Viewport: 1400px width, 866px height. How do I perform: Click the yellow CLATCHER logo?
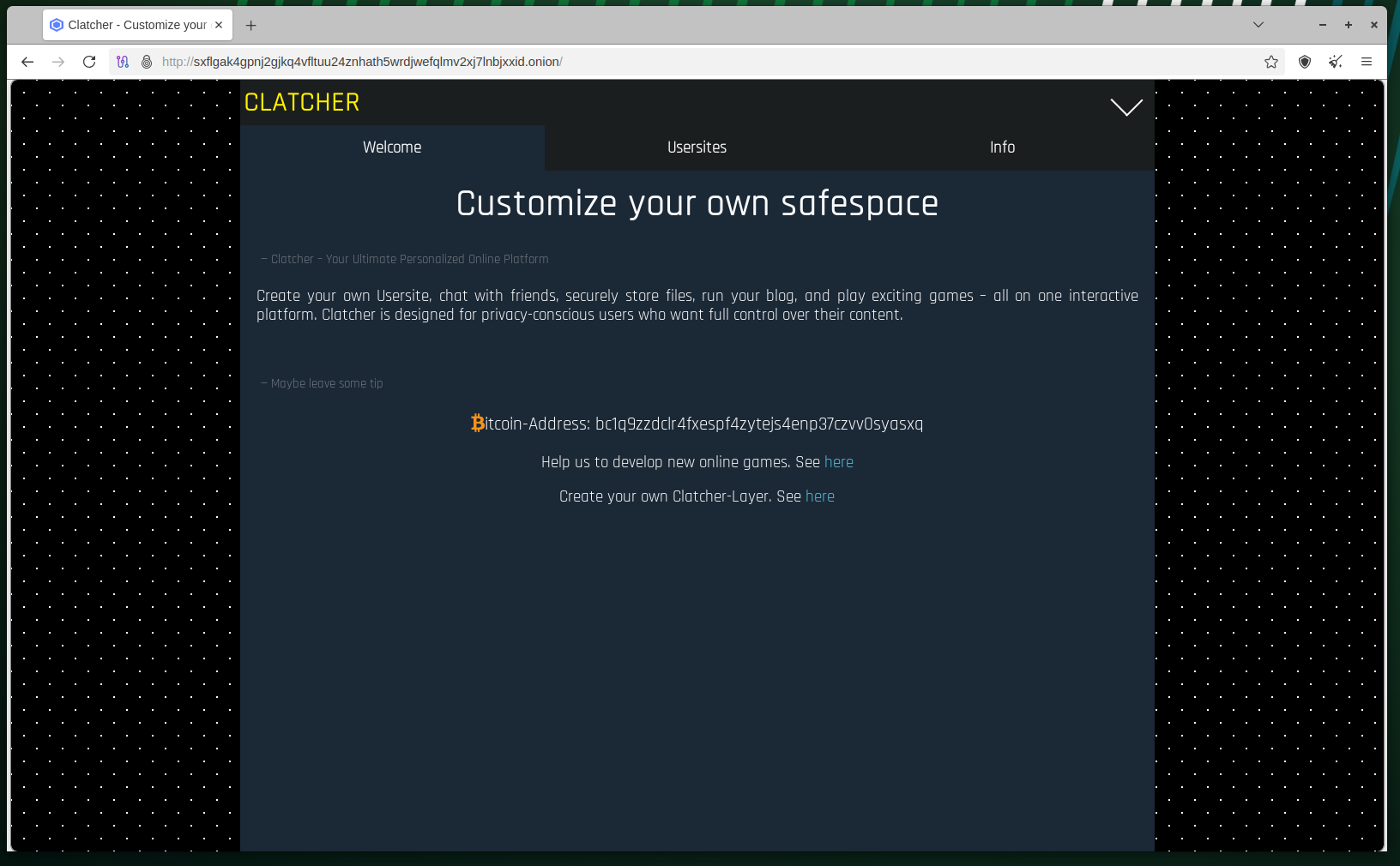302,103
